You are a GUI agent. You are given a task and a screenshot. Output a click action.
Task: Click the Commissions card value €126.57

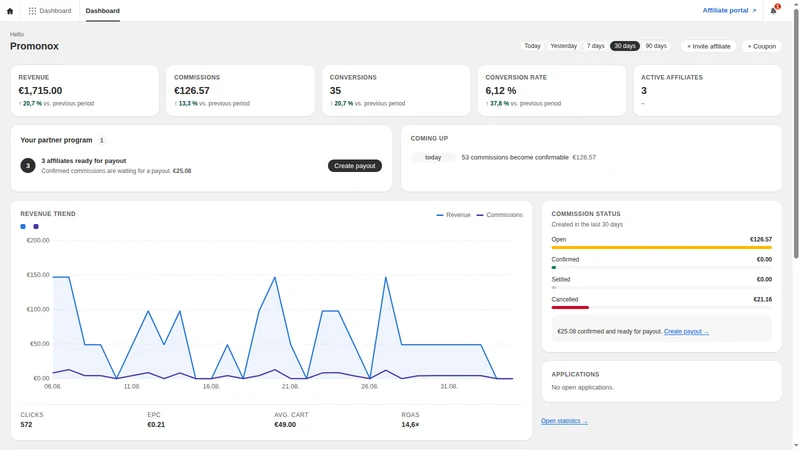192,91
